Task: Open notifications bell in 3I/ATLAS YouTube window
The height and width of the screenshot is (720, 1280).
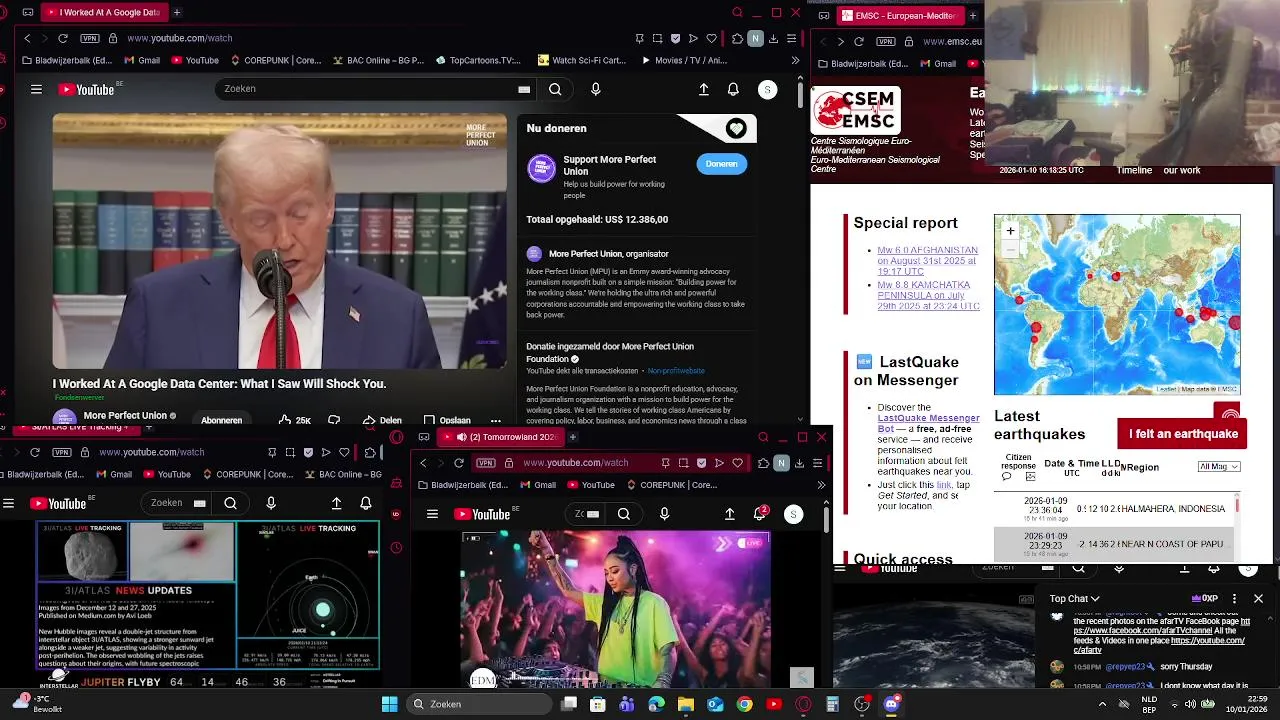Action: click(x=366, y=503)
